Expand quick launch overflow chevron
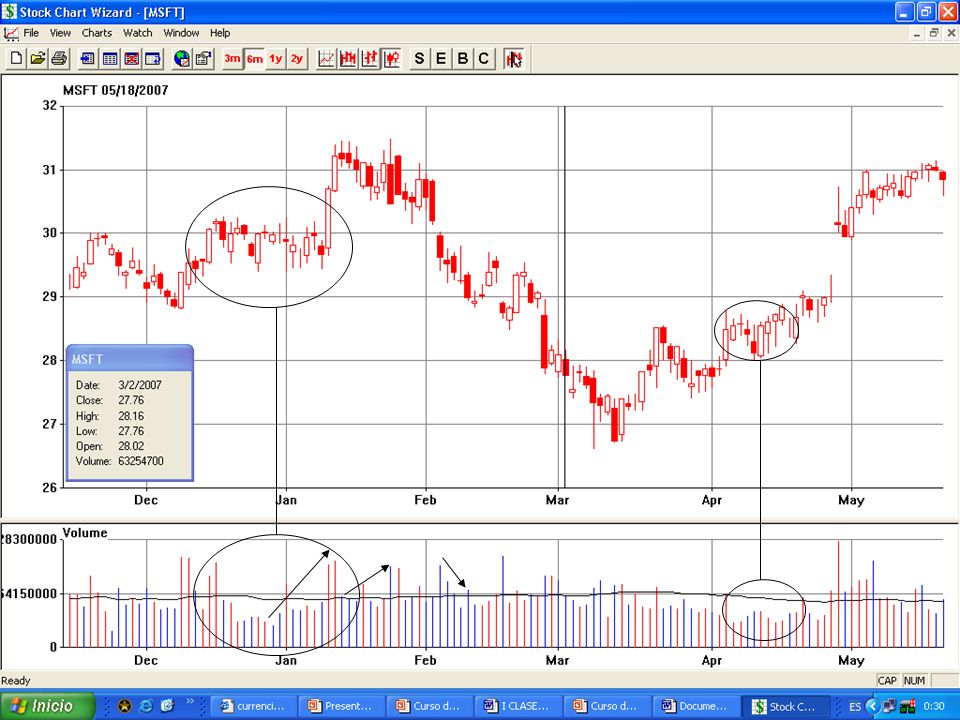 pyautogui.click(x=189, y=702)
